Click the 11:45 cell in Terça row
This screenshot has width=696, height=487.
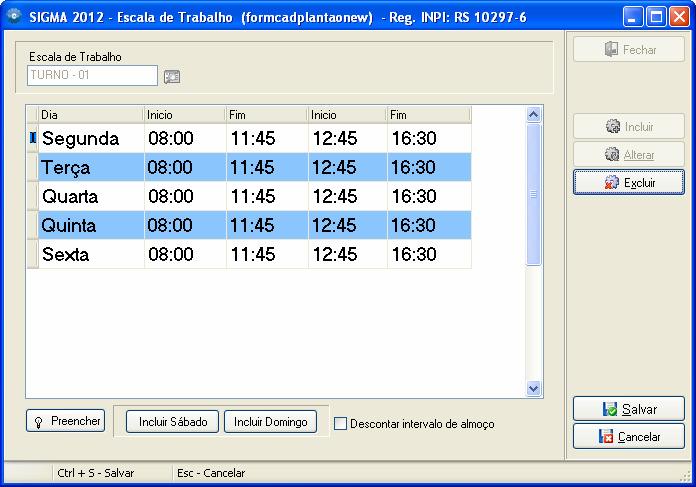[267, 167]
